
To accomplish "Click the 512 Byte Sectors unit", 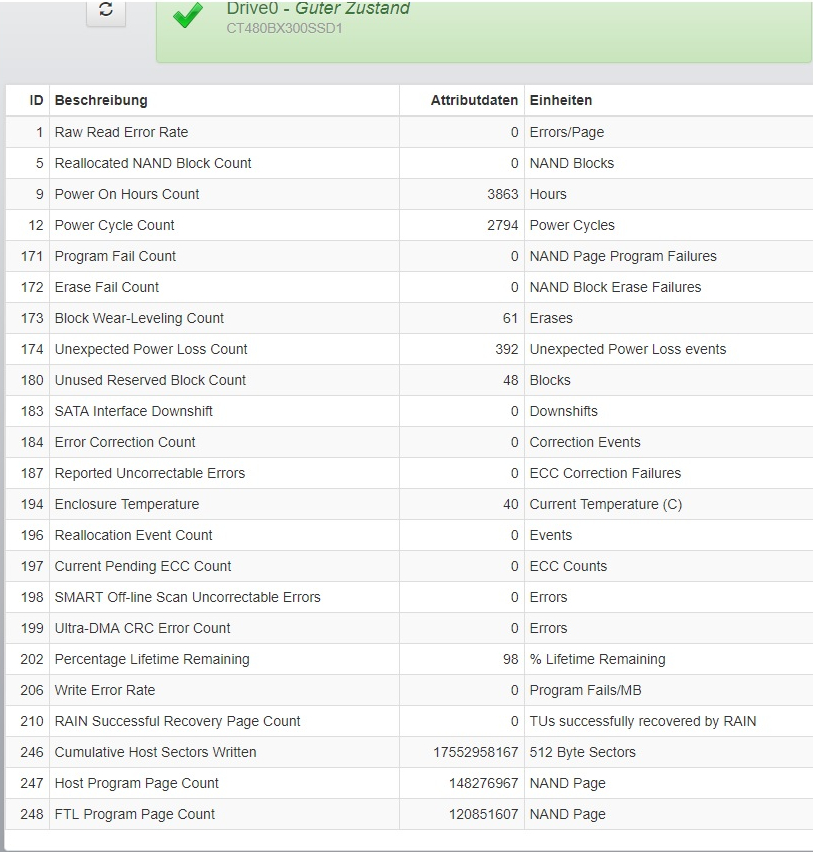I will pos(582,751).
